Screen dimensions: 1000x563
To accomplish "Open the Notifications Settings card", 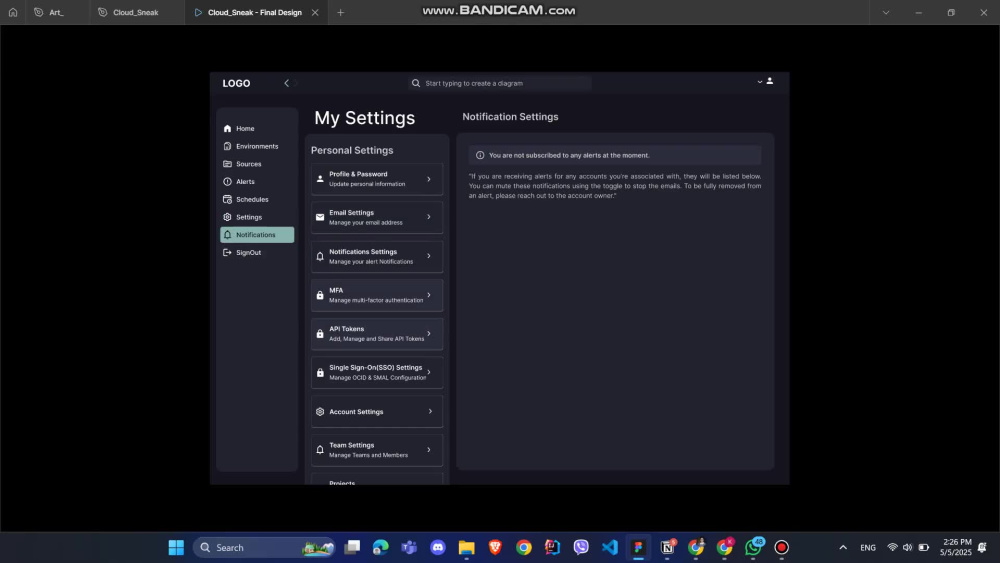I will [377, 256].
